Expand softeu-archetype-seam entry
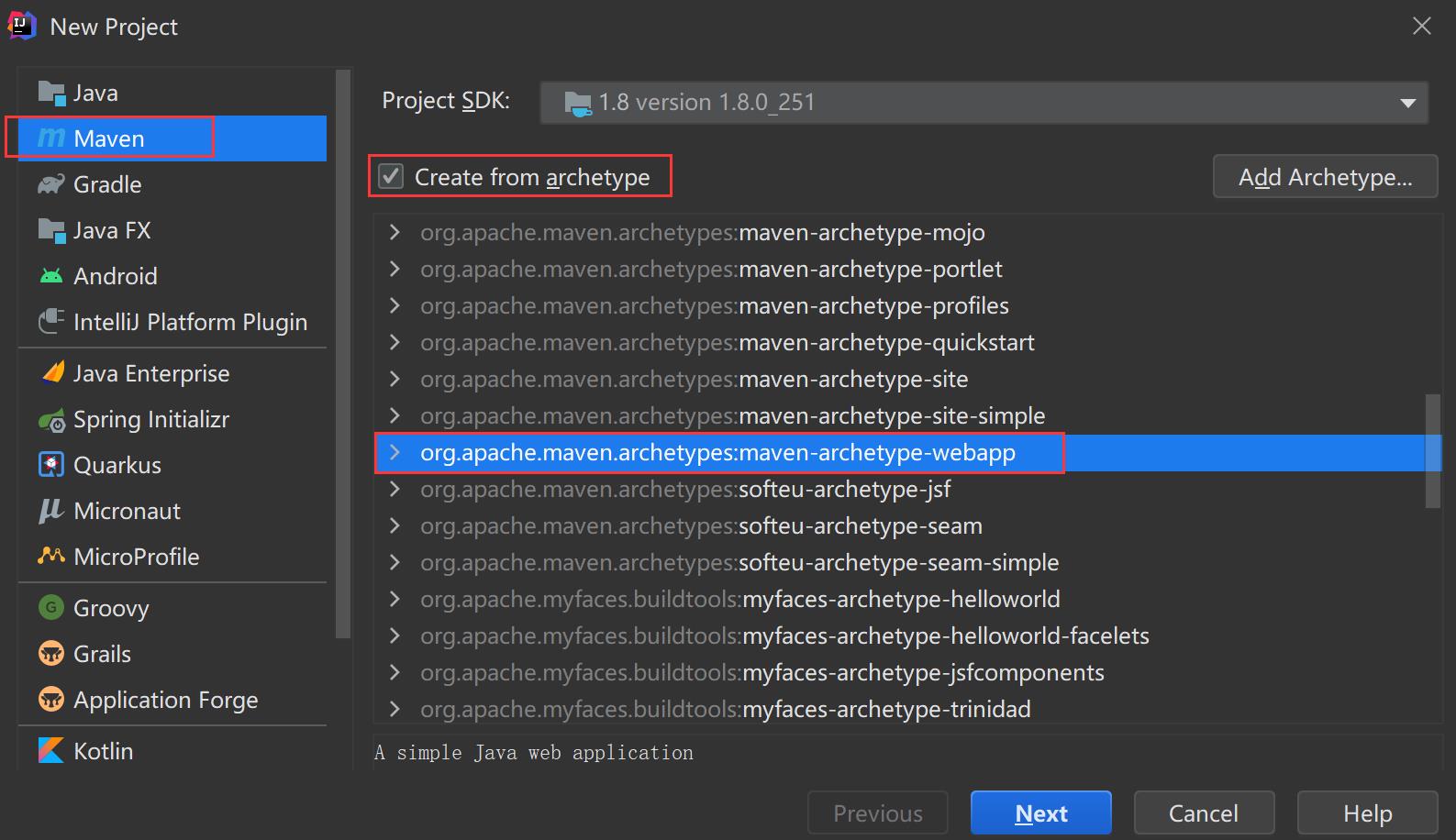The image size is (1456, 840). (395, 525)
